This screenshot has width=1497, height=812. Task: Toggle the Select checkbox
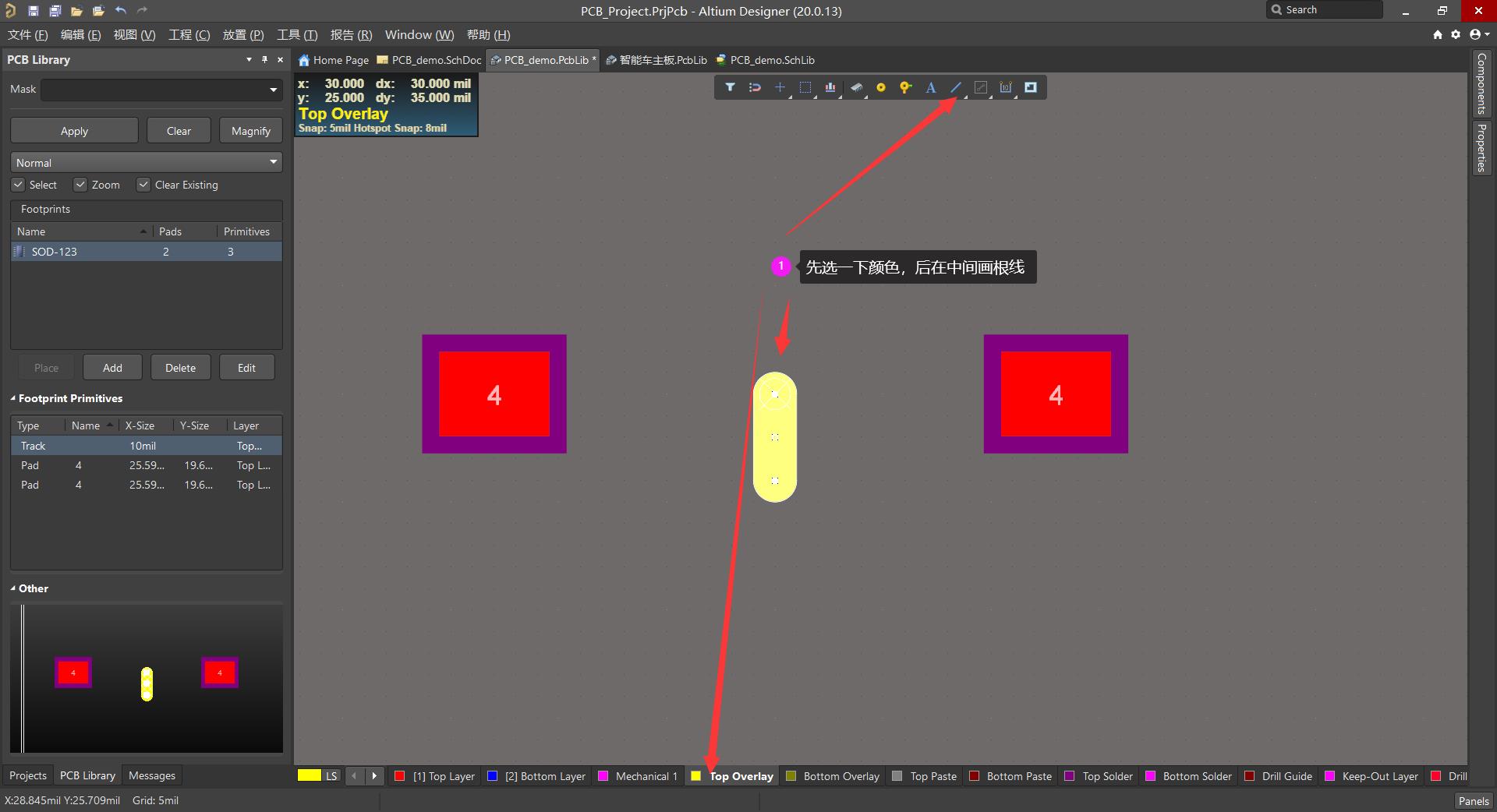click(18, 185)
